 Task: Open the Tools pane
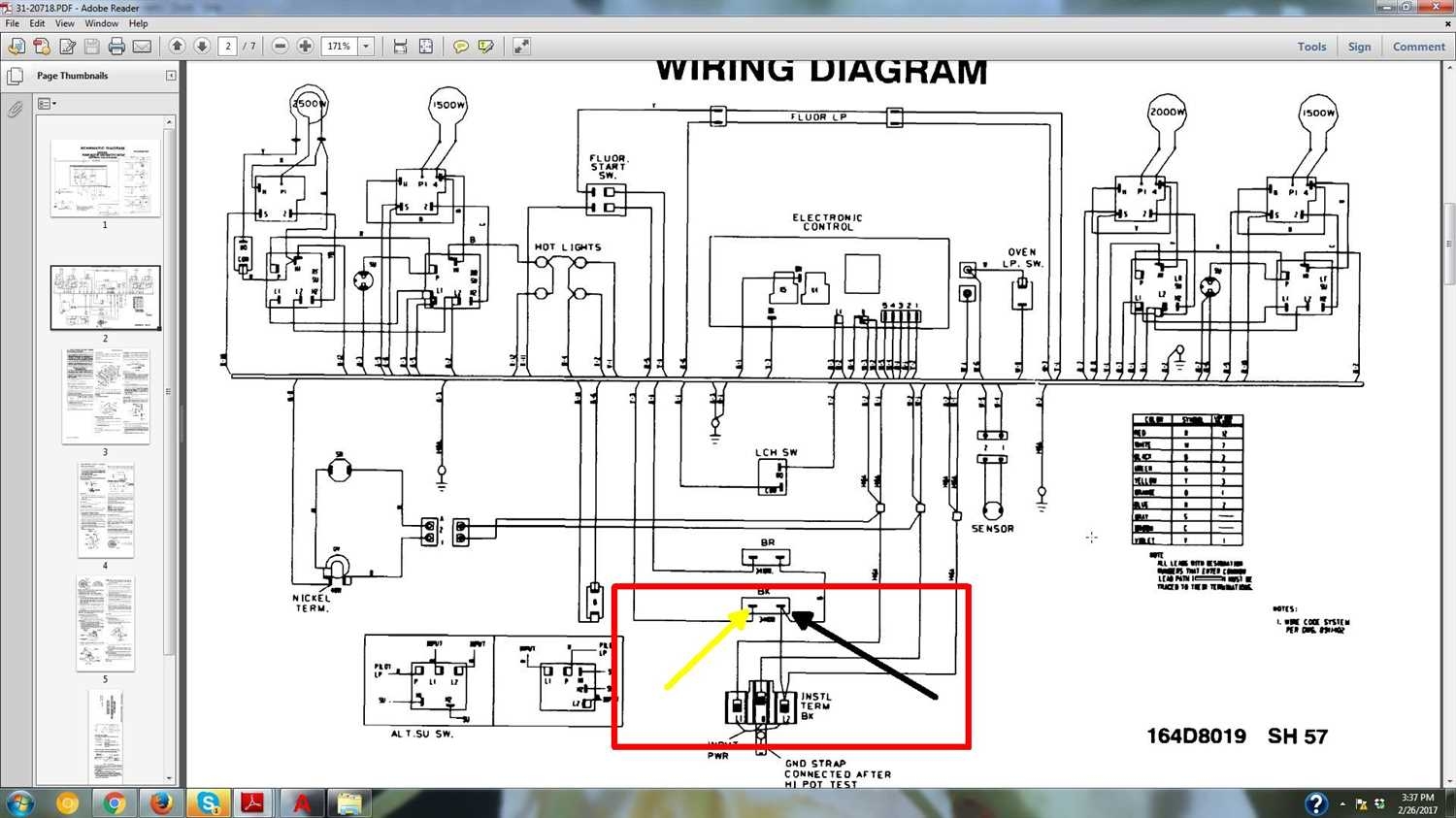[1311, 46]
